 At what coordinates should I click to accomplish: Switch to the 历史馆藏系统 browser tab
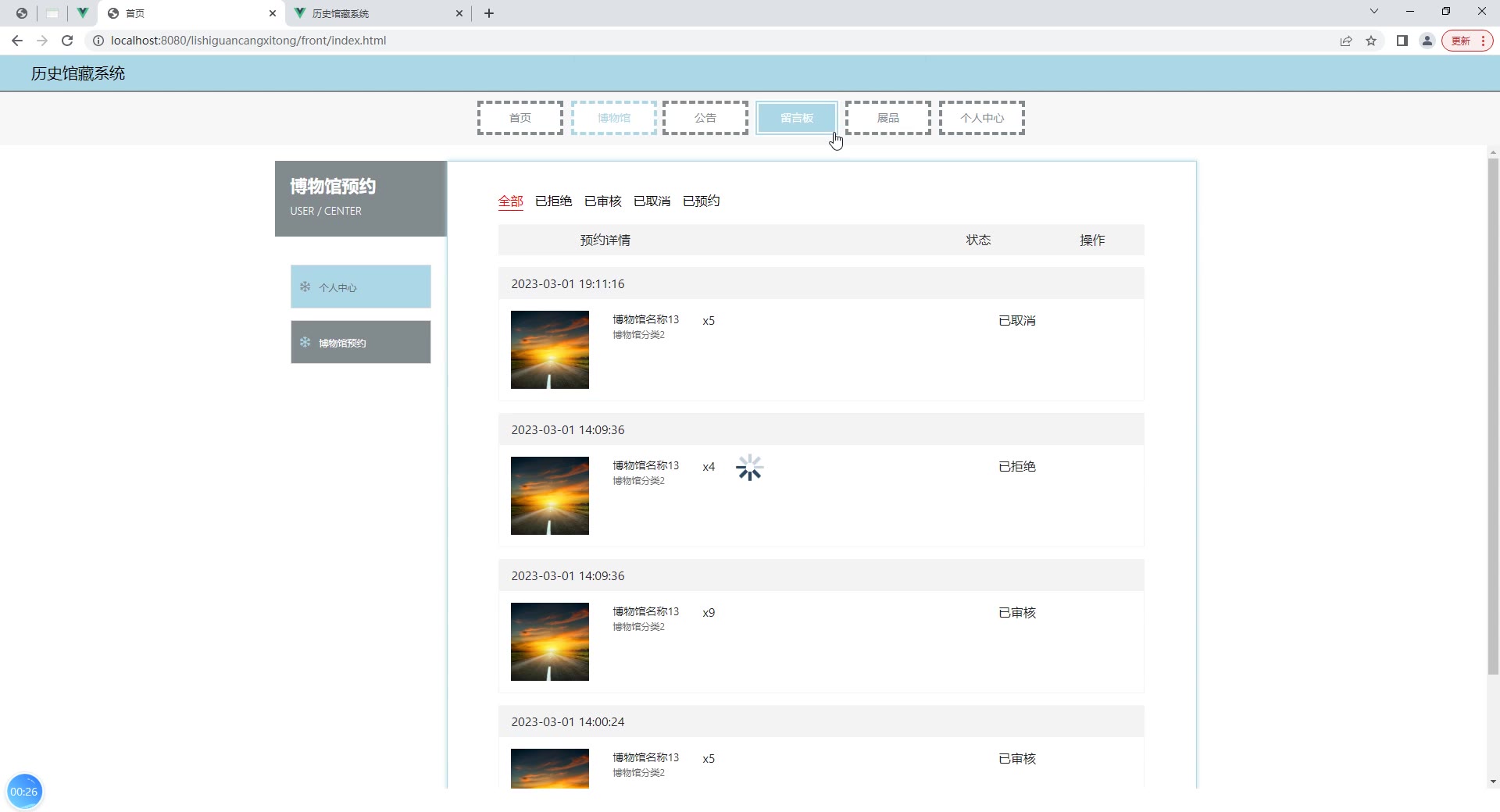[x=379, y=13]
